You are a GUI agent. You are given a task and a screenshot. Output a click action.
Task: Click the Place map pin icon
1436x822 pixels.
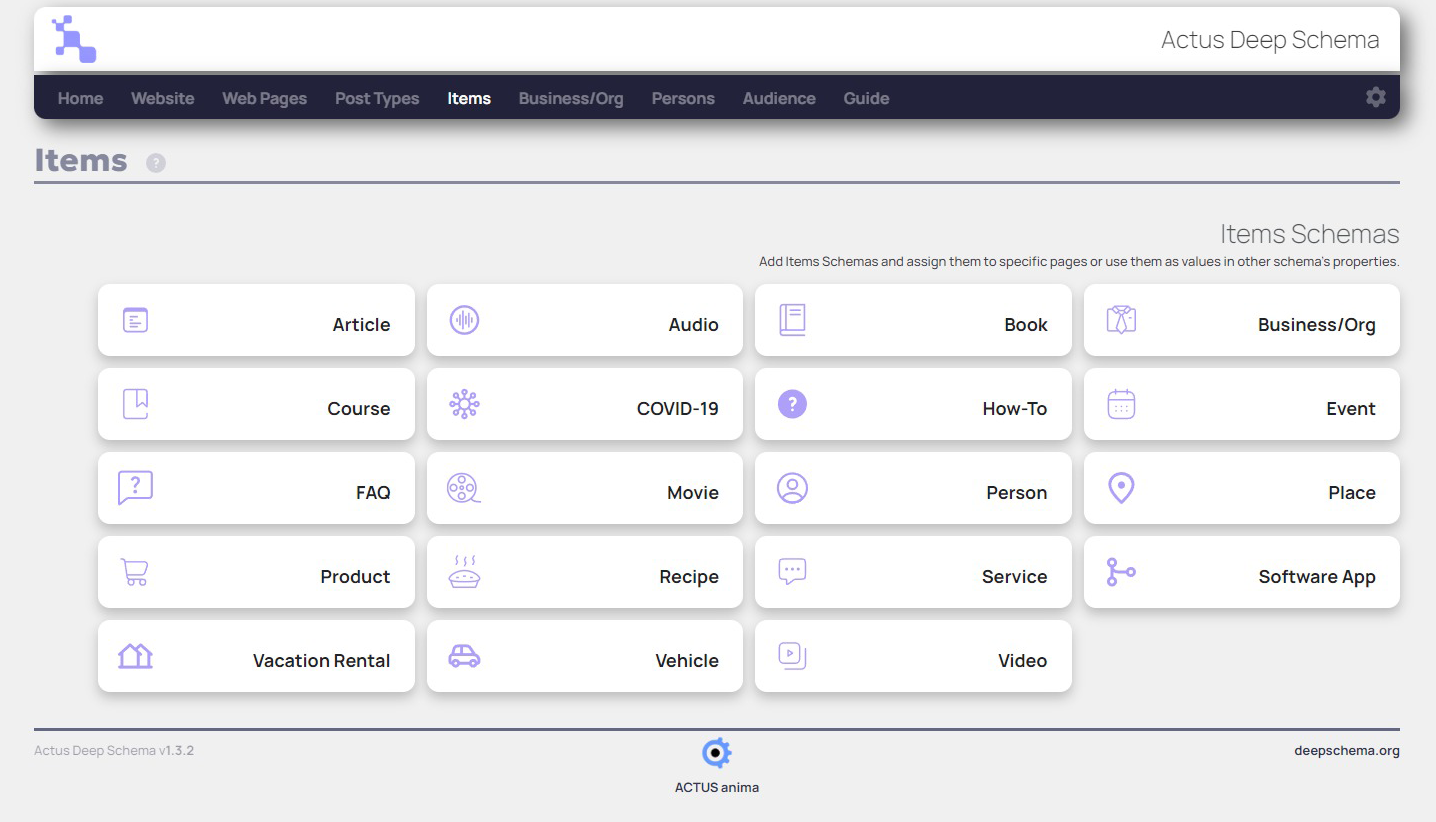click(x=1121, y=488)
